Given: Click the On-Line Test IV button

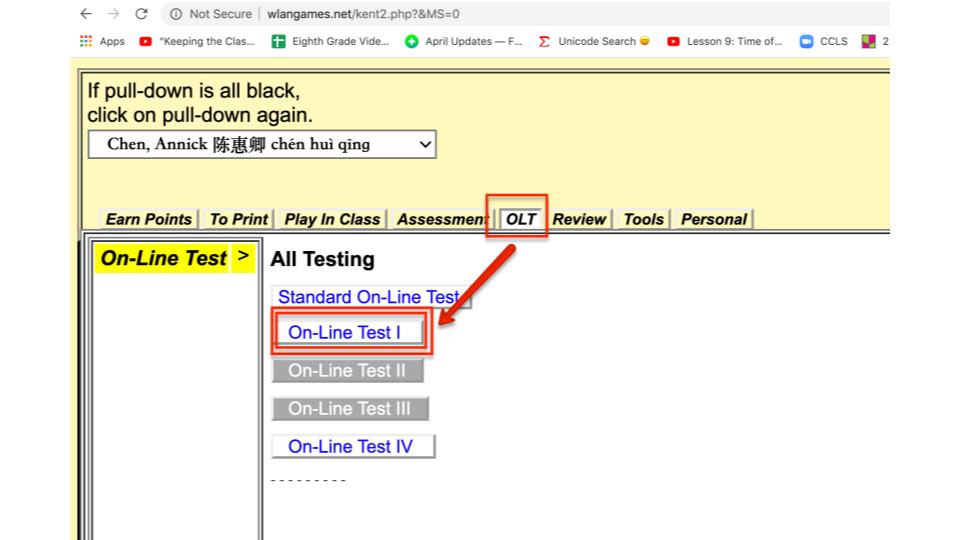Looking at the screenshot, I should click(x=351, y=447).
